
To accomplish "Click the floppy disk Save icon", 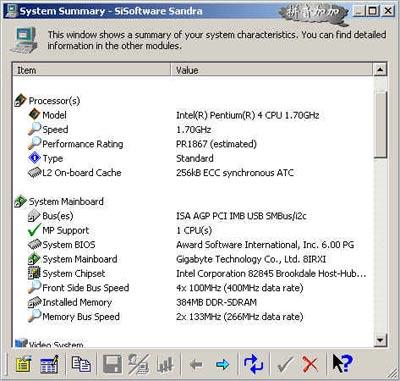I will [112, 364].
